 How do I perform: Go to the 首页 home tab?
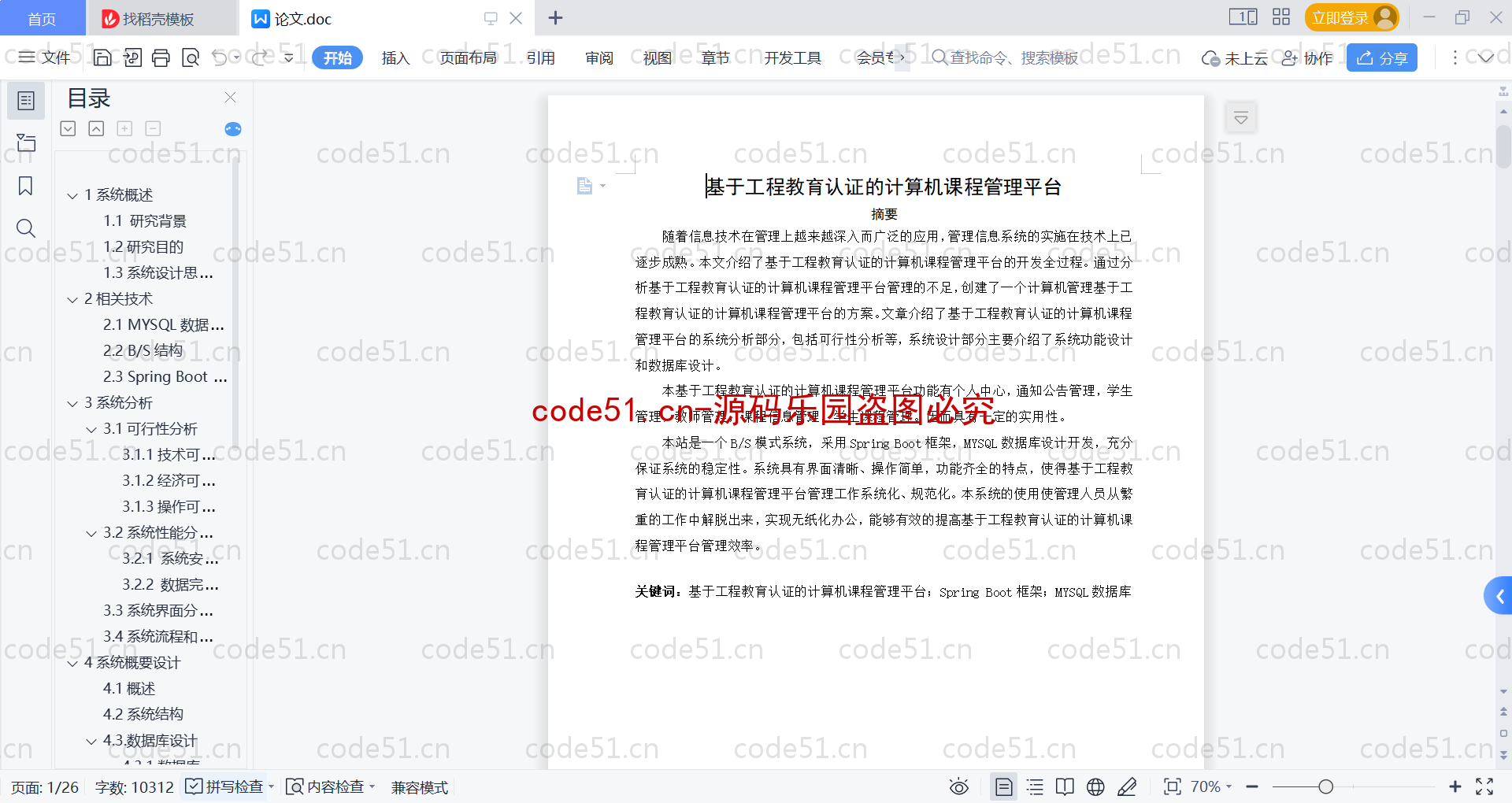tap(42, 18)
